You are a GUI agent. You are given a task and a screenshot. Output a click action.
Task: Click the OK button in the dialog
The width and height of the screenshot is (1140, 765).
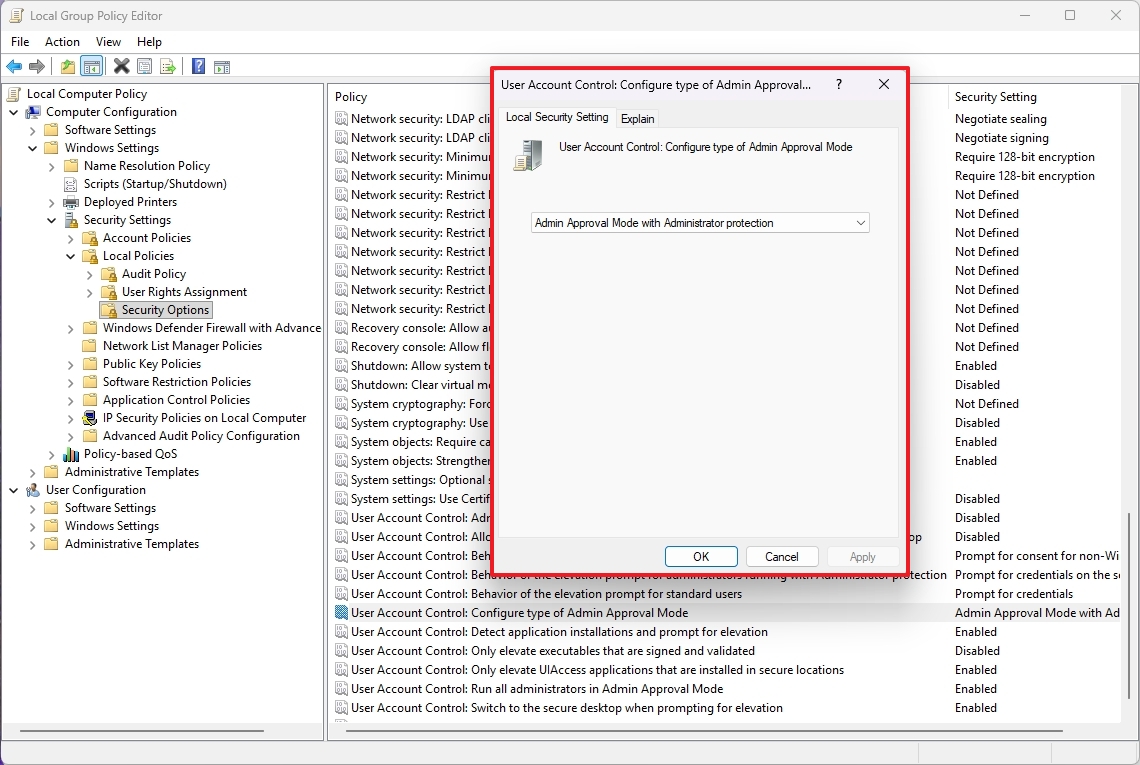(701, 556)
